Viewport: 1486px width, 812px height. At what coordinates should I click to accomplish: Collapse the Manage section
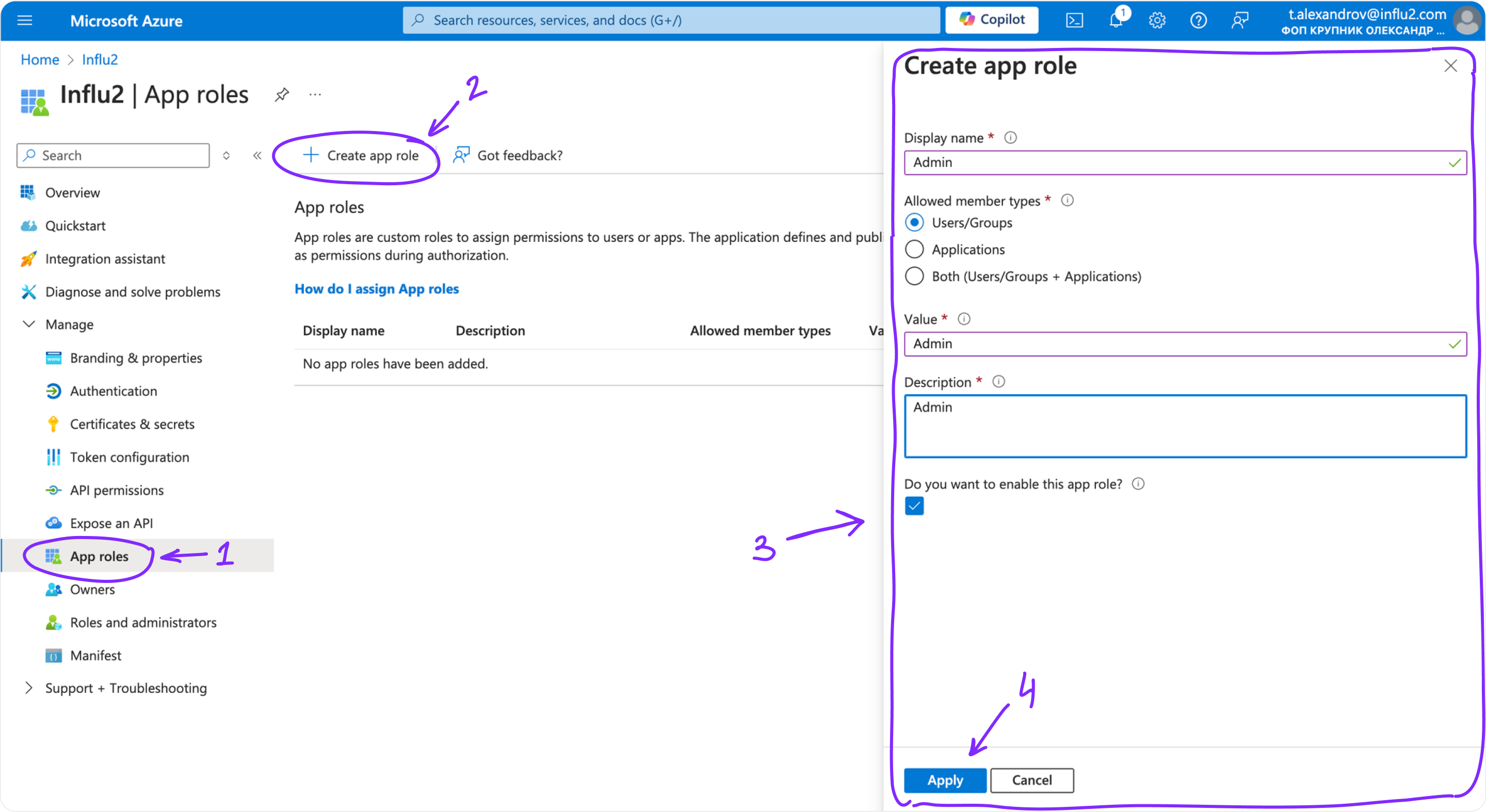[28, 324]
